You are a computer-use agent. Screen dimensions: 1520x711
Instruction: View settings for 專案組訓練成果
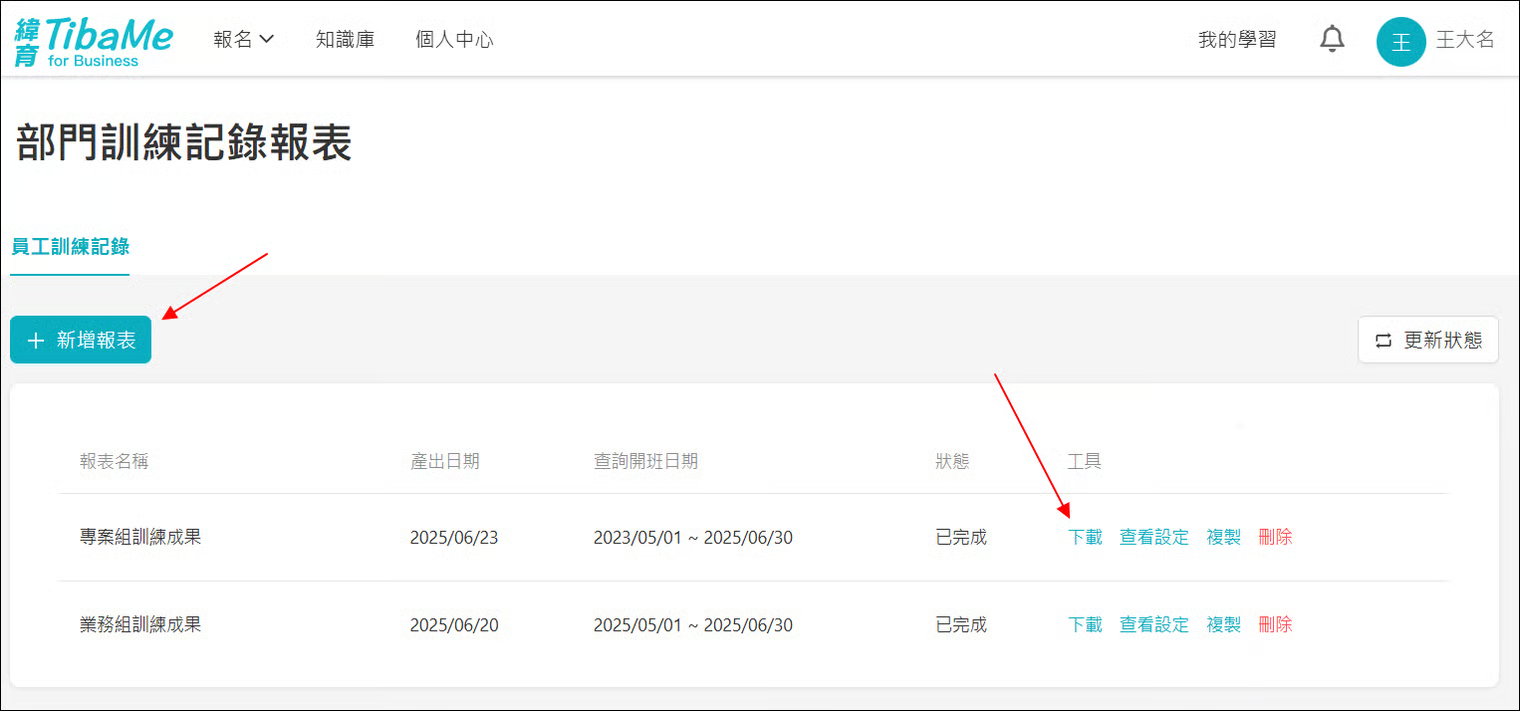(x=1154, y=537)
